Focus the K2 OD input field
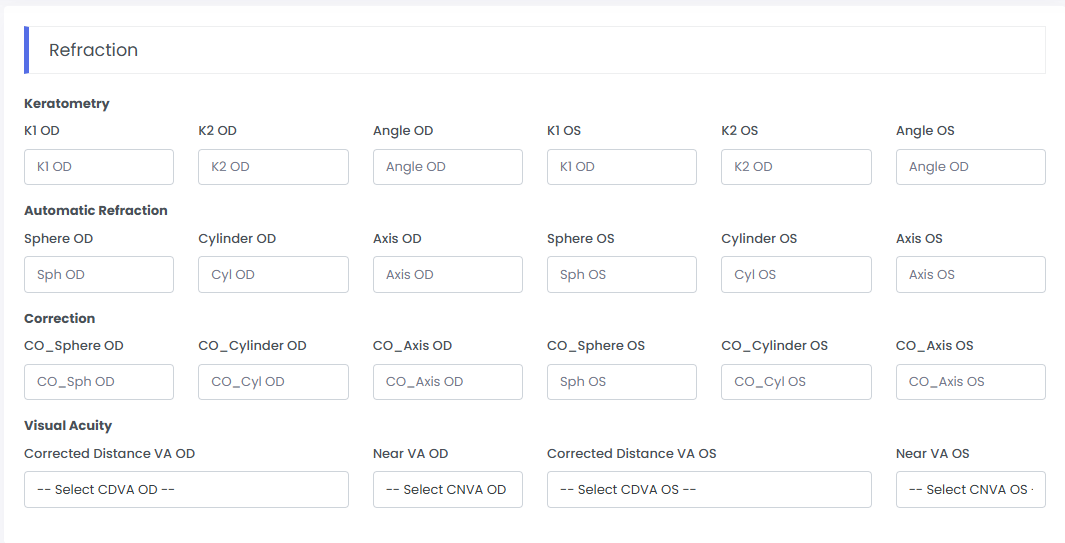 coord(273,167)
